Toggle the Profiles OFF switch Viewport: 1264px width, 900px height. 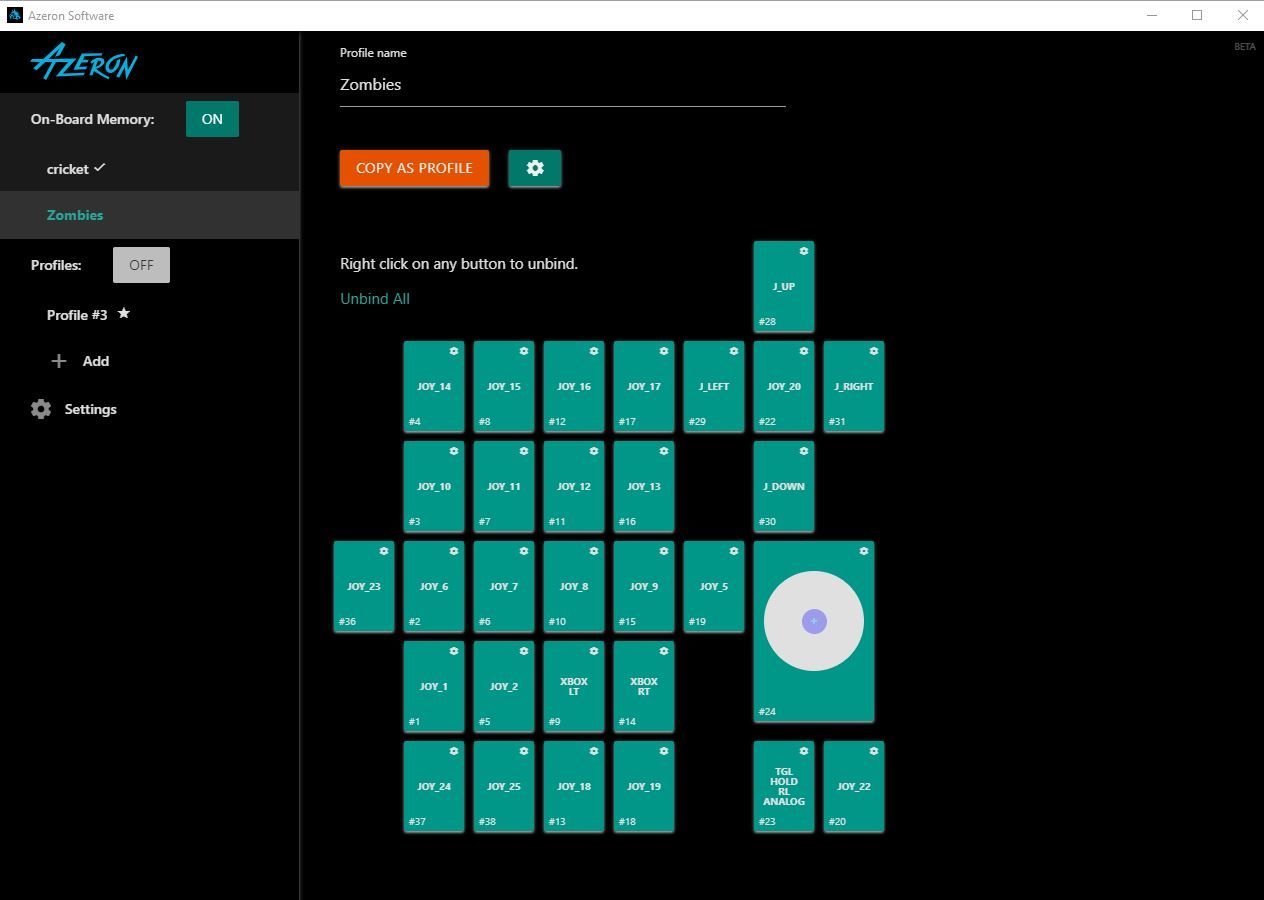pos(141,265)
